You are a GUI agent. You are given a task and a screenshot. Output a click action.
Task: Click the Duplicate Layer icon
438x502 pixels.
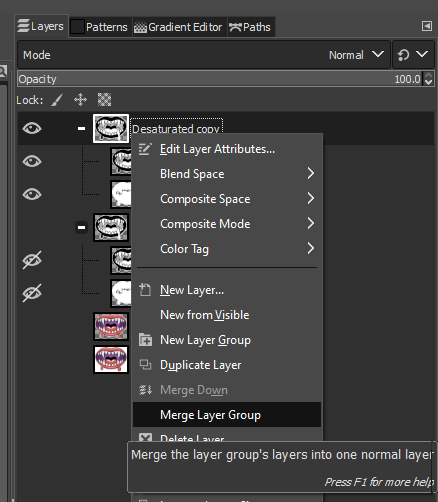[x=145, y=365]
